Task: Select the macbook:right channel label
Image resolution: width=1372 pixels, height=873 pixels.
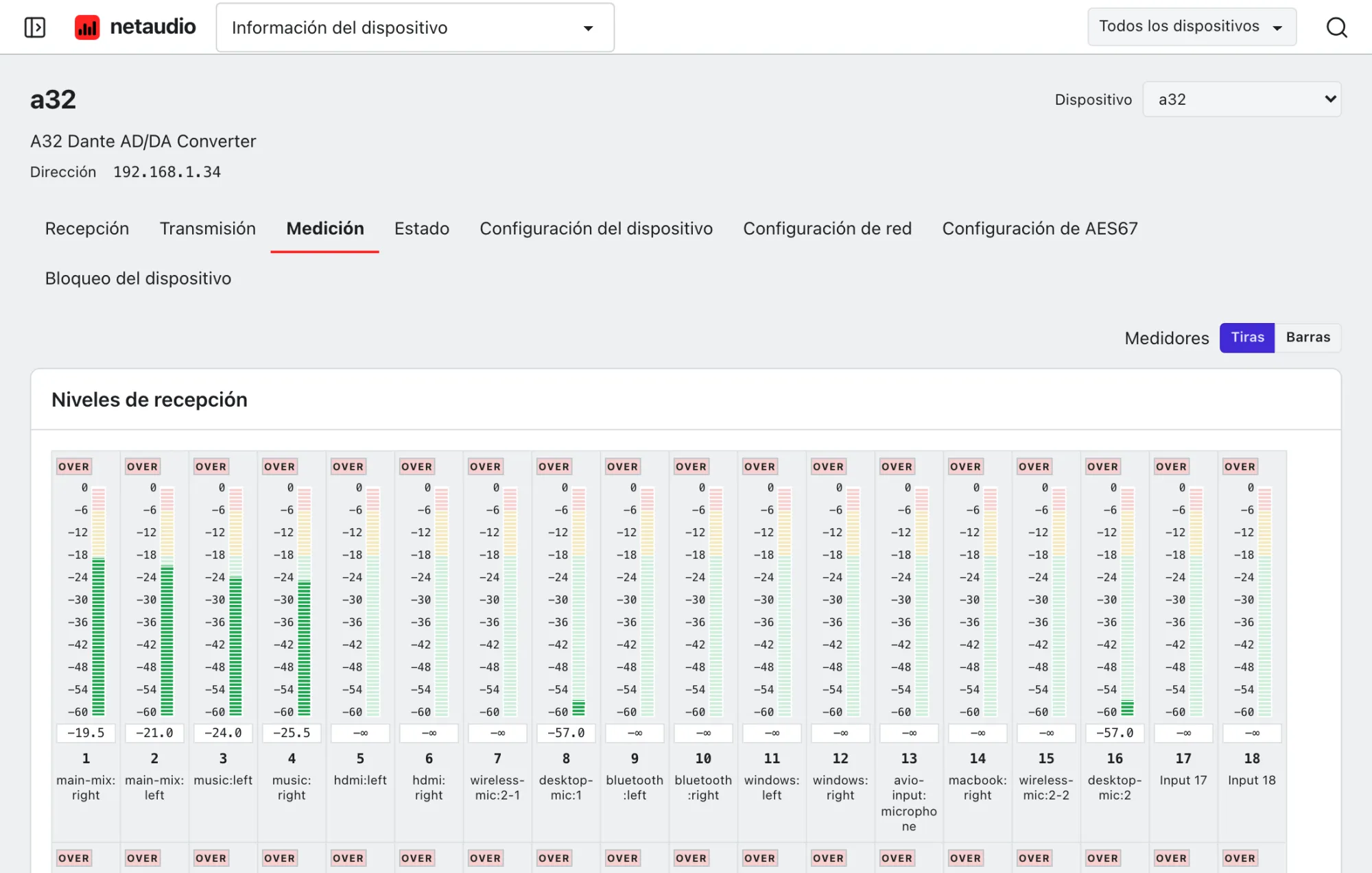Action: pyautogui.click(x=978, y=788)
